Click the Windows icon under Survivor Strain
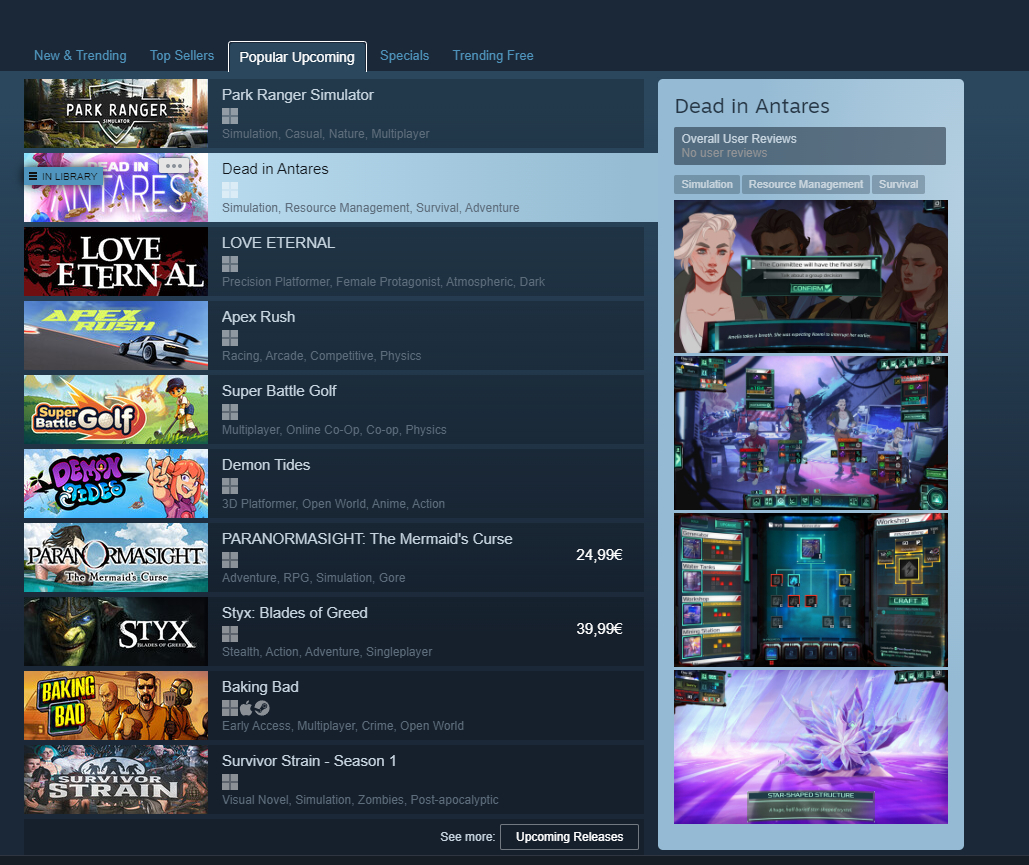Image resolution: width=1029 pixels, height=865 pixels. click(x=230, y=782)
